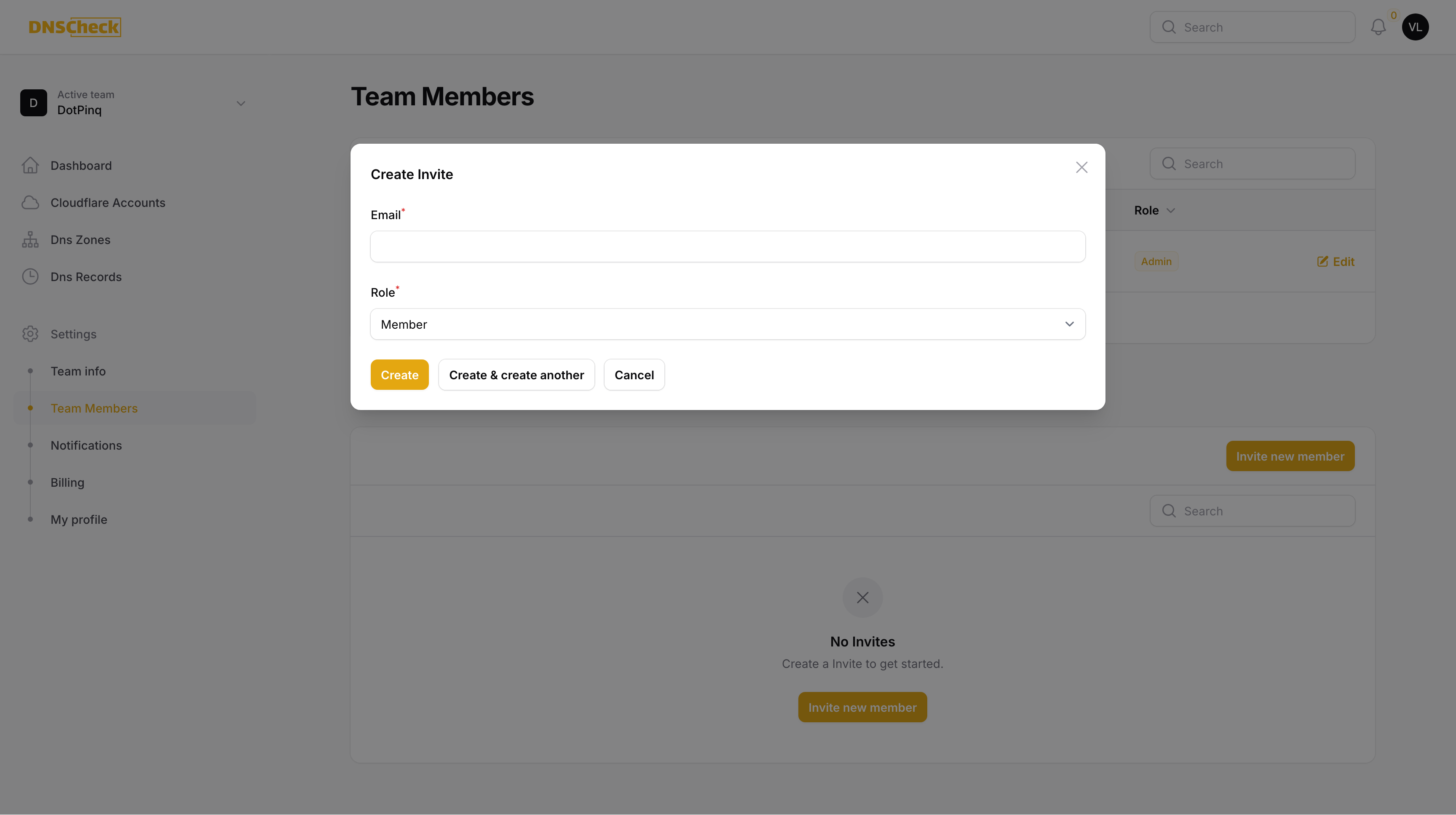Viewport: 1456px width, 815px height.
Task: Click Cancel to dismiss Create Invite modal
Action: pyautogui.click(x=634, y=374)
